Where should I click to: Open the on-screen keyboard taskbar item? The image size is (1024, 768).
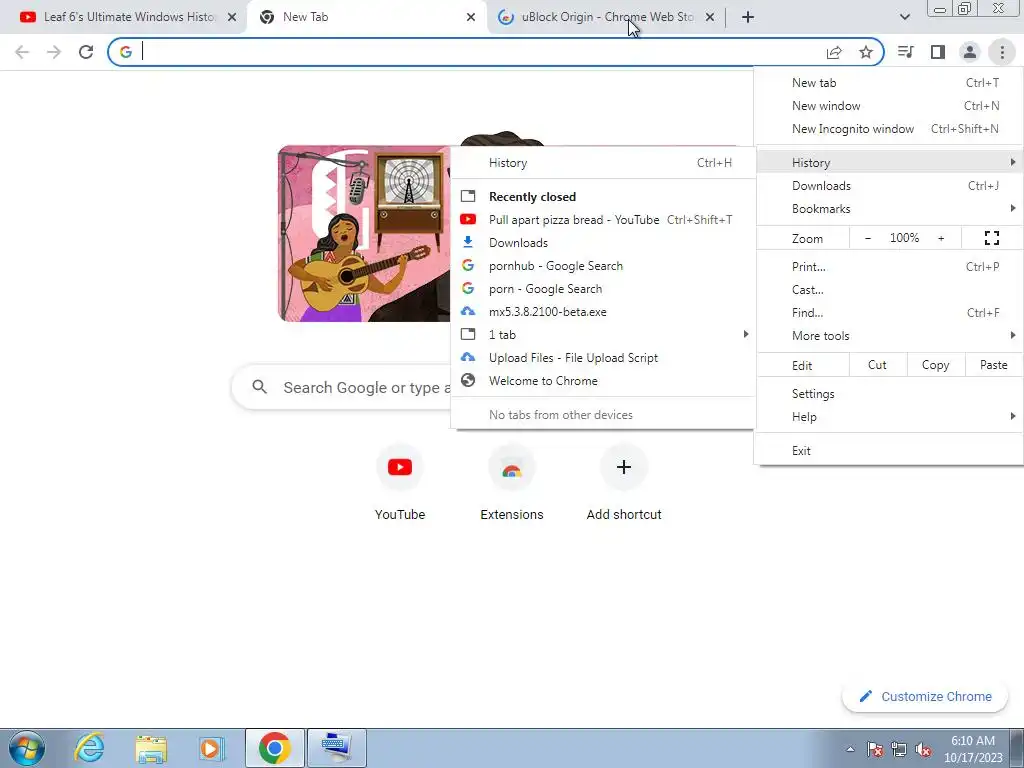(x=336, y=748)
